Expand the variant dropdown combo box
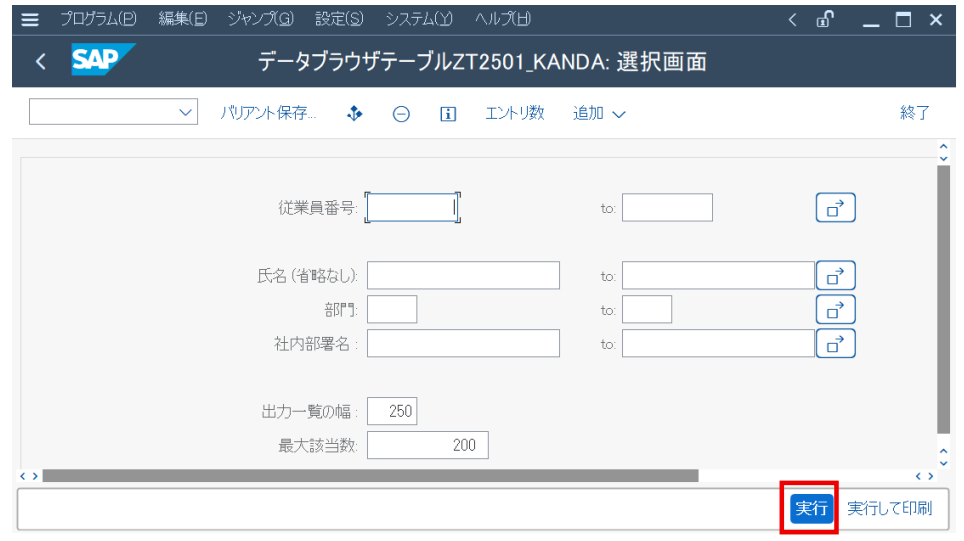 click(x=113, y=112)
